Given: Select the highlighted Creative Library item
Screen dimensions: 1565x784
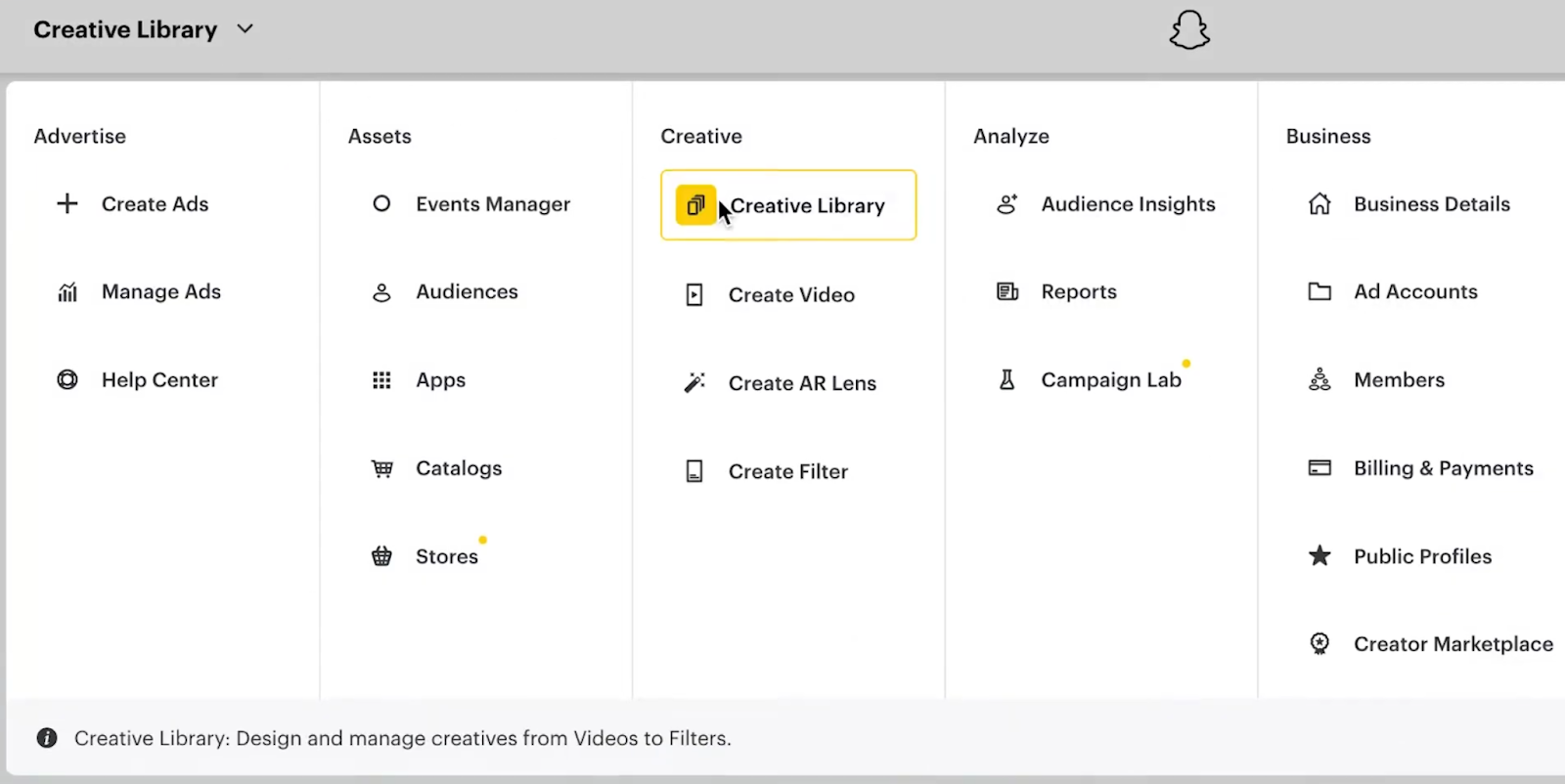Looking at the screenshot, I should coord(788,205).
